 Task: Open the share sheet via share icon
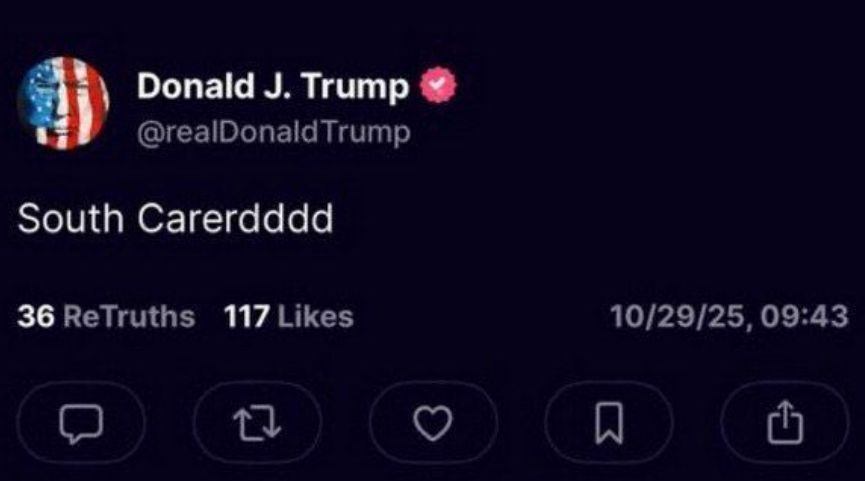pyautogui.click(x=785, y=423)
